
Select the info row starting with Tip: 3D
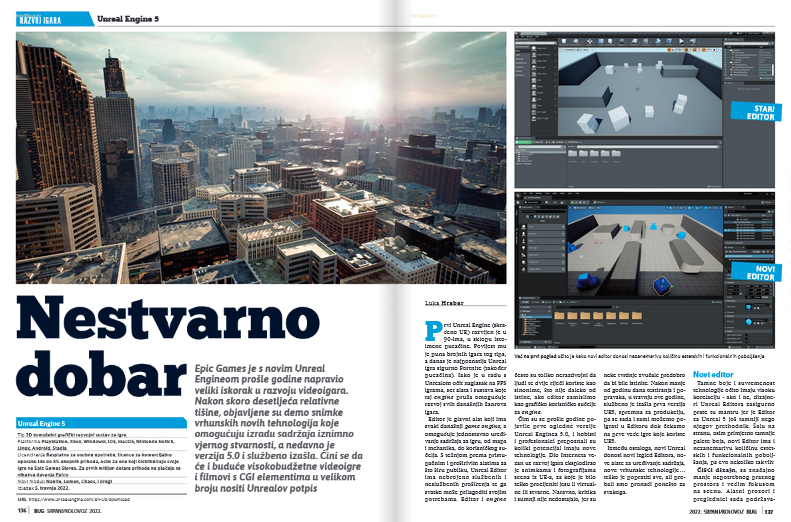pos(72,434)
